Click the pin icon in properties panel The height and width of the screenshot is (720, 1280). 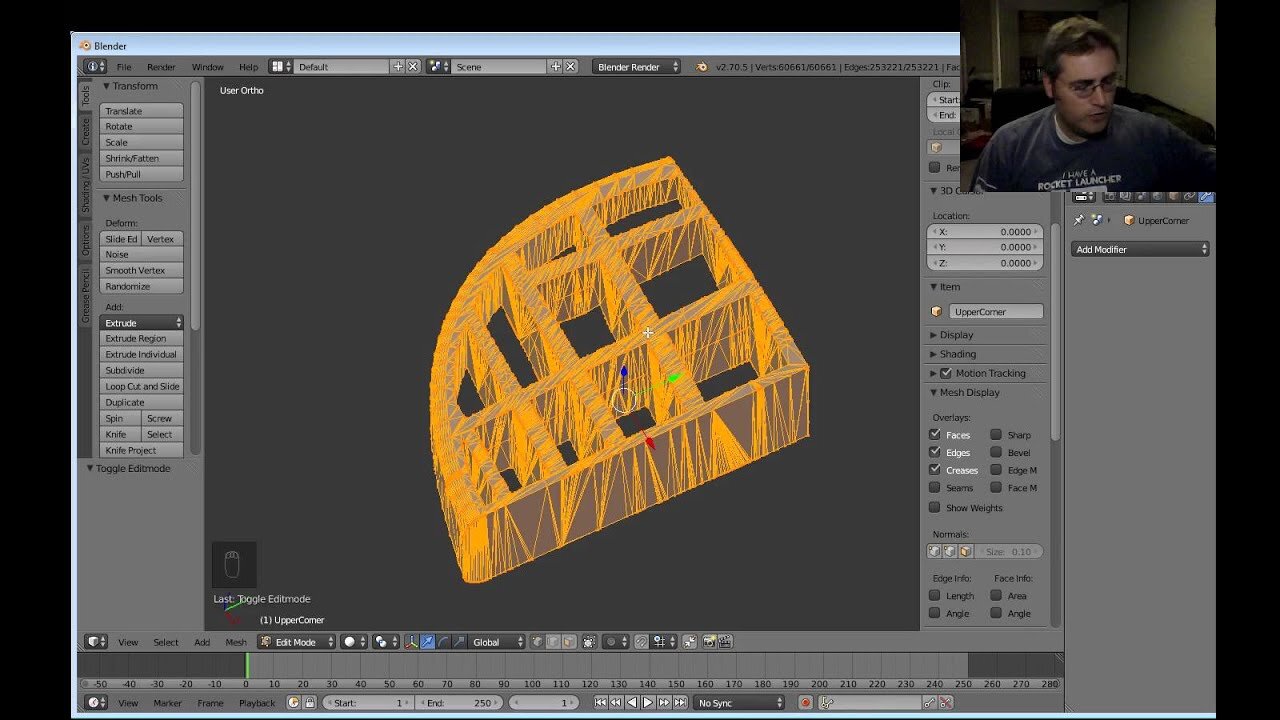coord(1079,220)
